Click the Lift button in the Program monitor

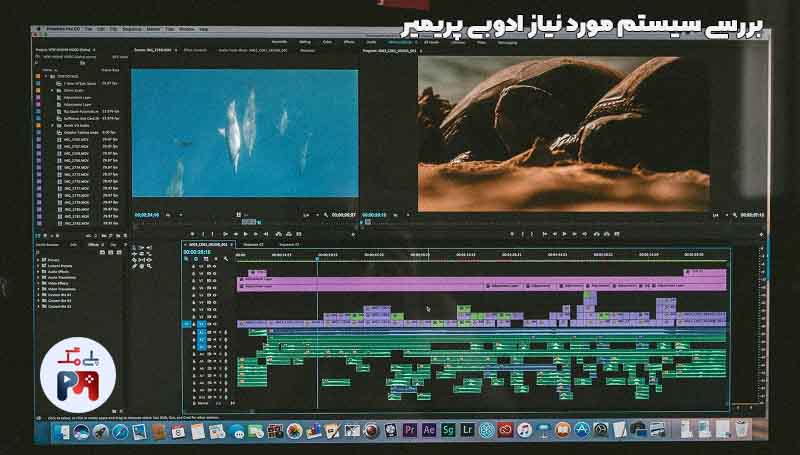coord(596,234)
